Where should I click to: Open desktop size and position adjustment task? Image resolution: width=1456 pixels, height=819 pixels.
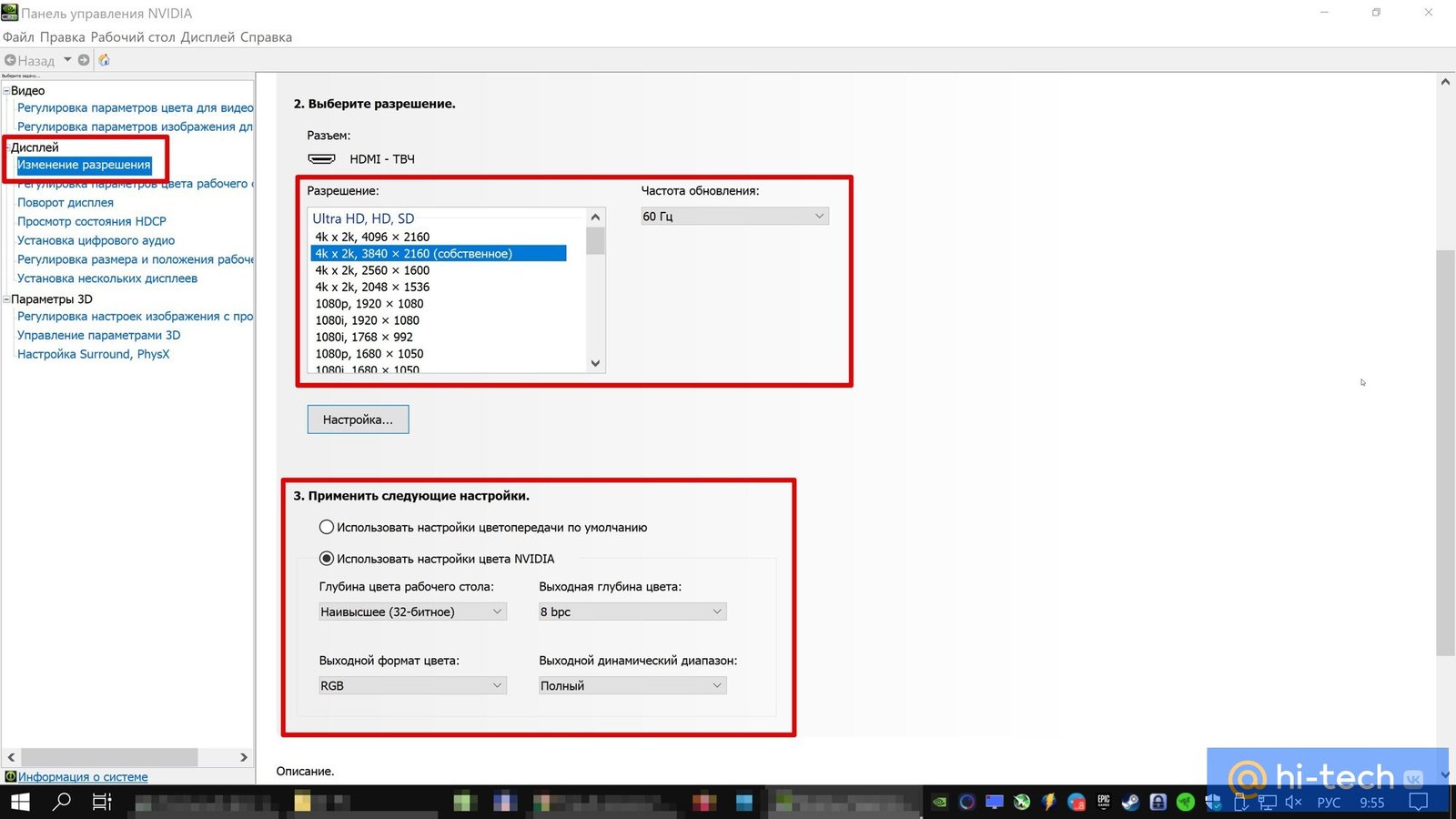click(136, 259)
